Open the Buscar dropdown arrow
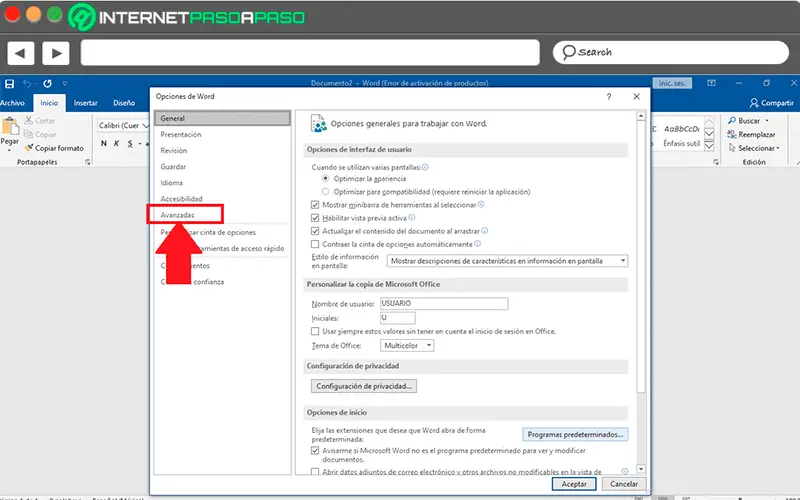 [767, 121]
